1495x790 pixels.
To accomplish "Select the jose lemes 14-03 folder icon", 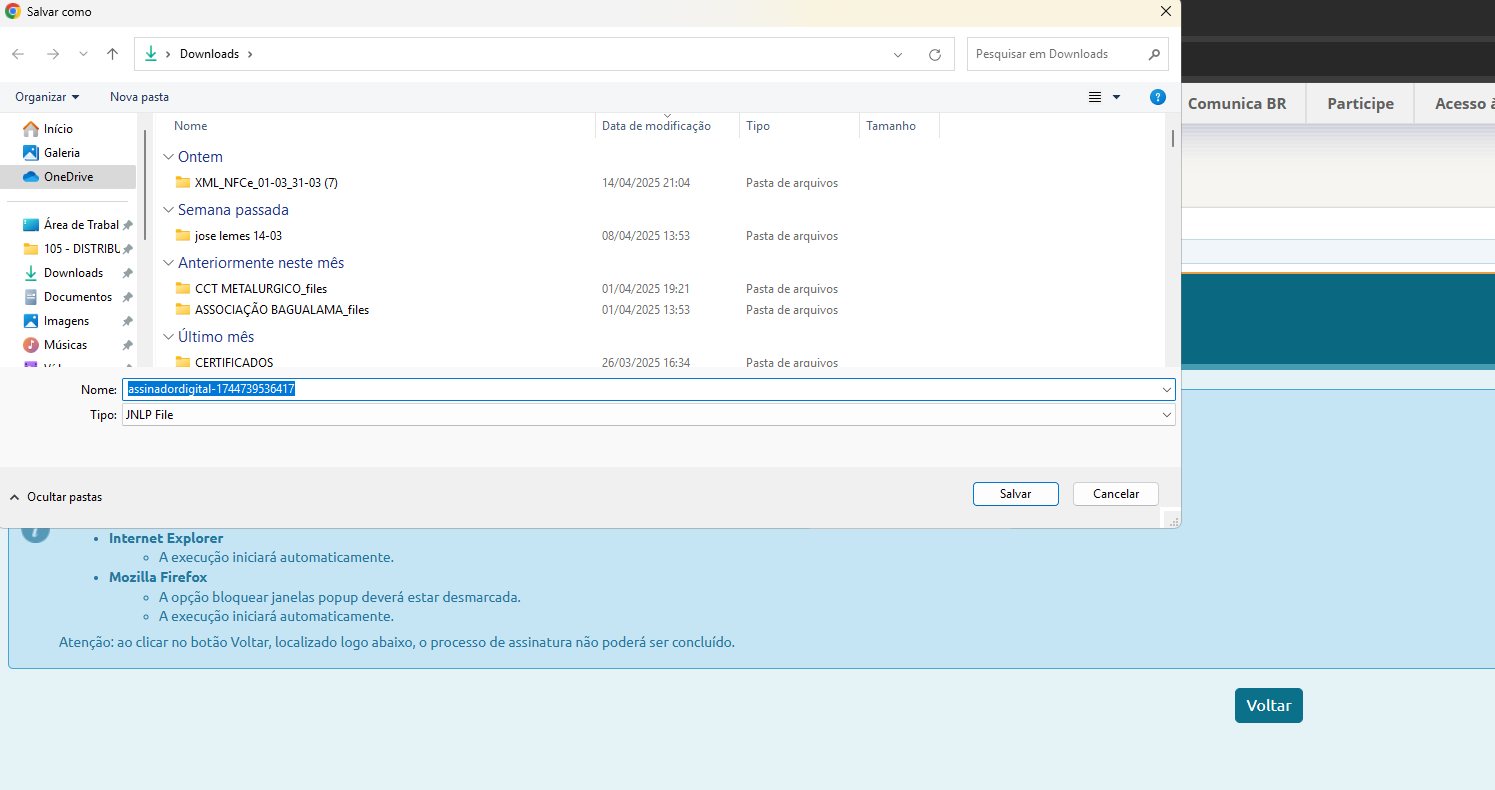I will (x=182, y=236).
